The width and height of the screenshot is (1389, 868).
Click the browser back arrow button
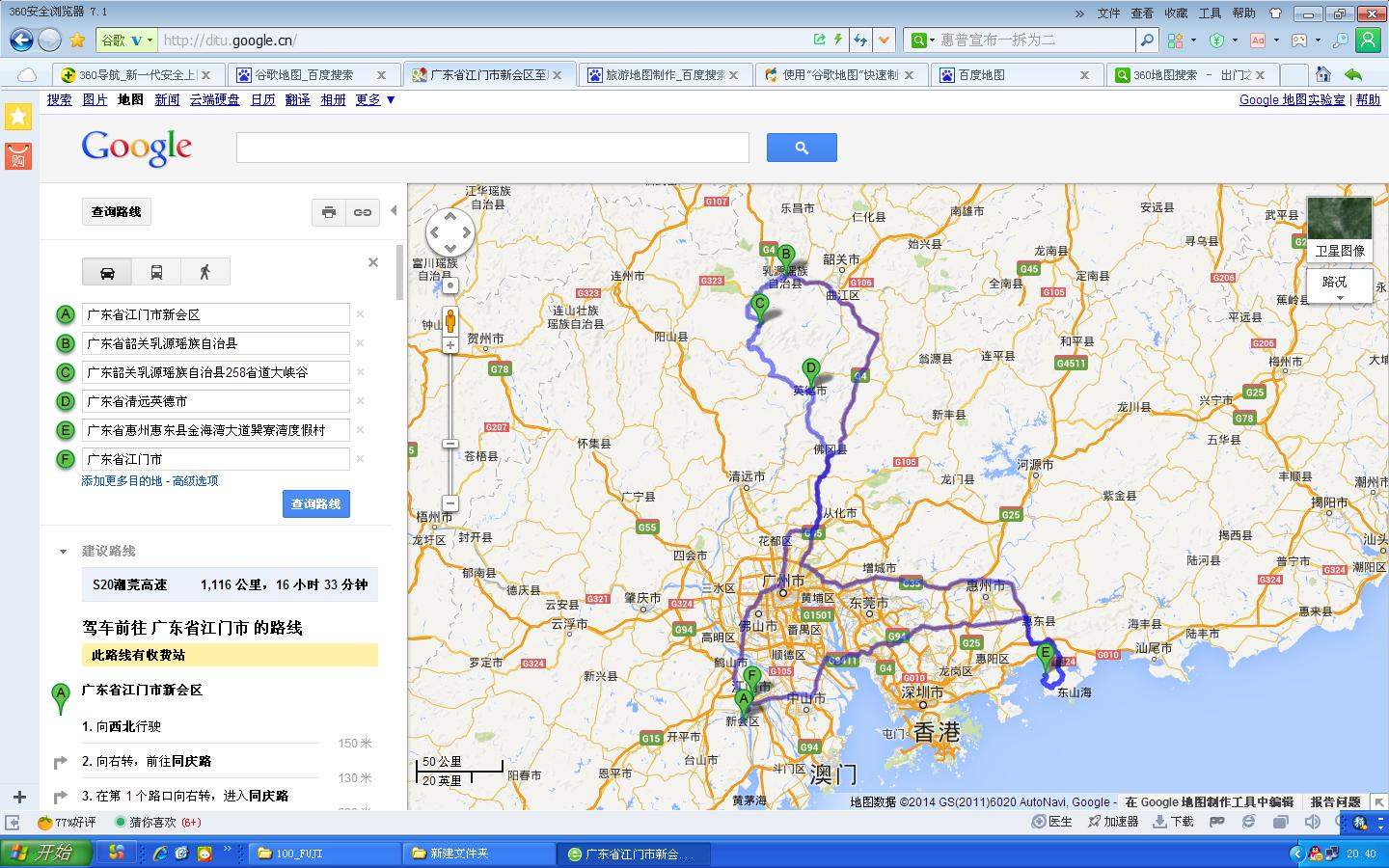21,40
